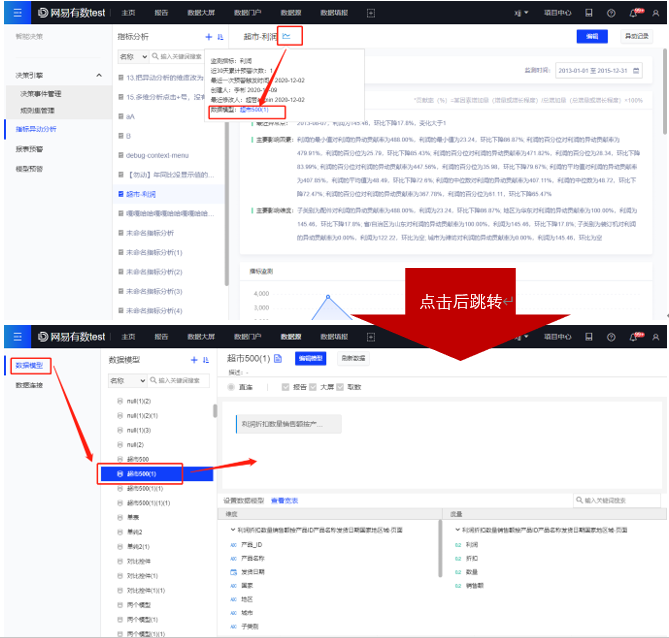Click the document icon beside 超市500(1) title
Viewport: 669px width, 638px height.
[x=278, y=358]
